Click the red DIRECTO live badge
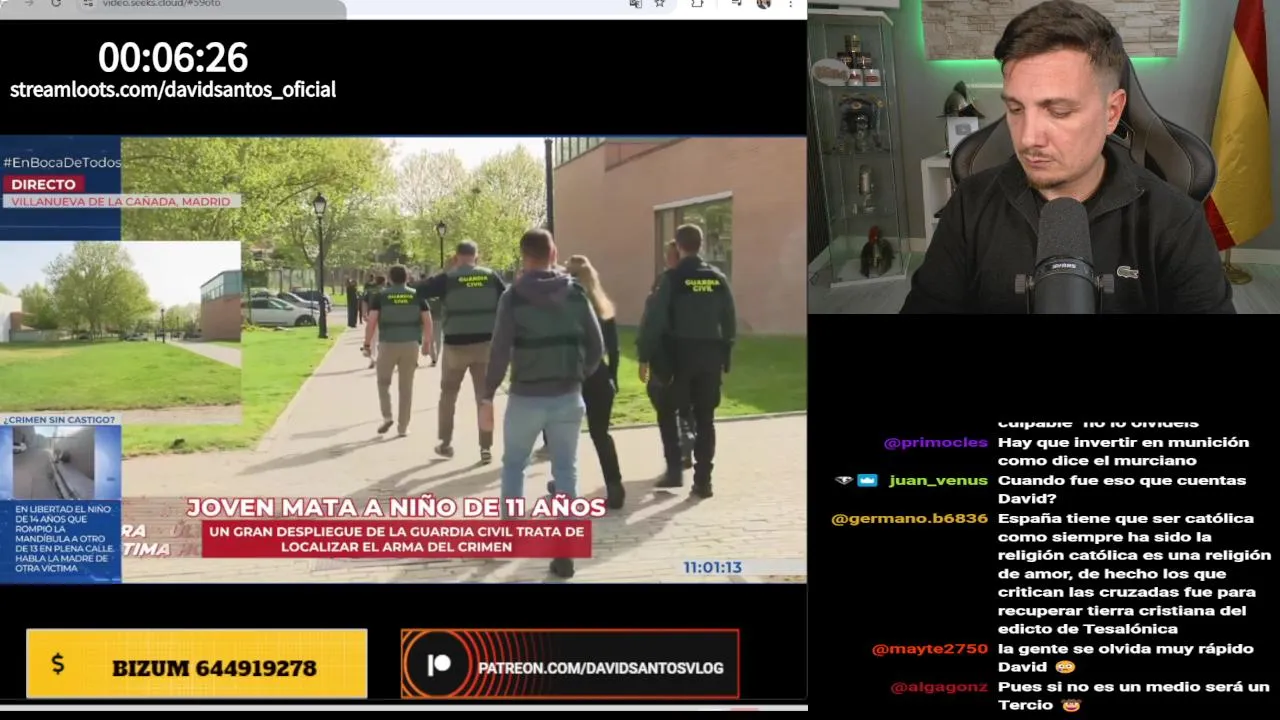Viewport: 1280px width, 720px height. (x=43, y=185)
